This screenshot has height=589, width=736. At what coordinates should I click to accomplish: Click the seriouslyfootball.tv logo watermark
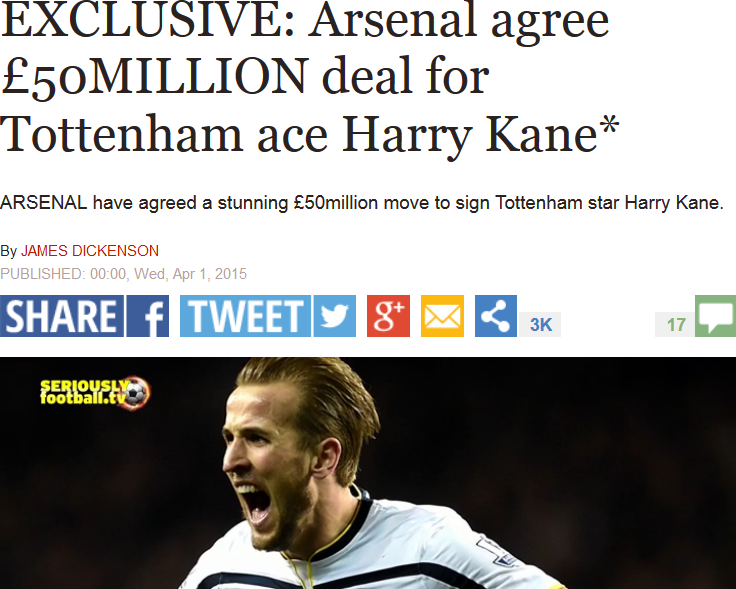[x=95, y=392]
